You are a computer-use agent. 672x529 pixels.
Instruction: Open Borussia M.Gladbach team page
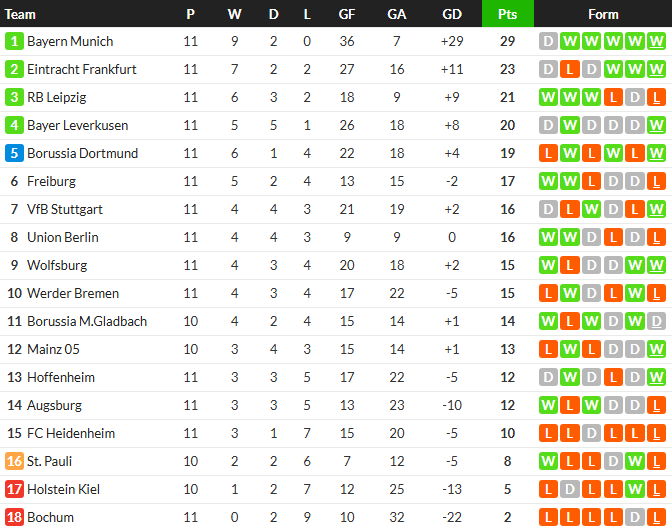[x=87, y=321]
